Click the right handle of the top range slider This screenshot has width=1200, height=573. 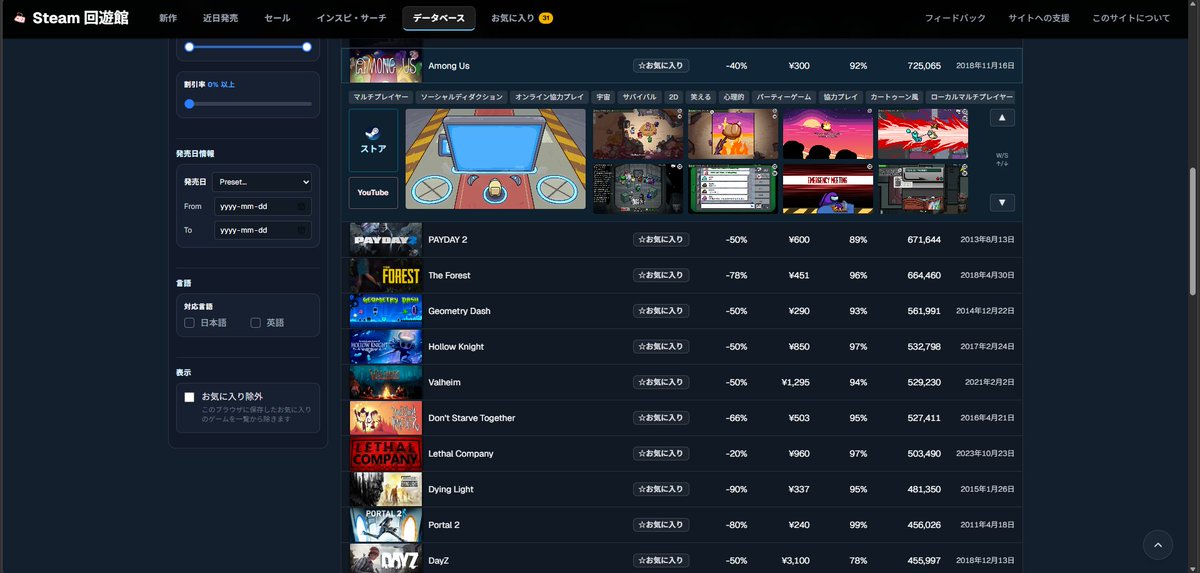pyautogui.click(x=307, y=46)
